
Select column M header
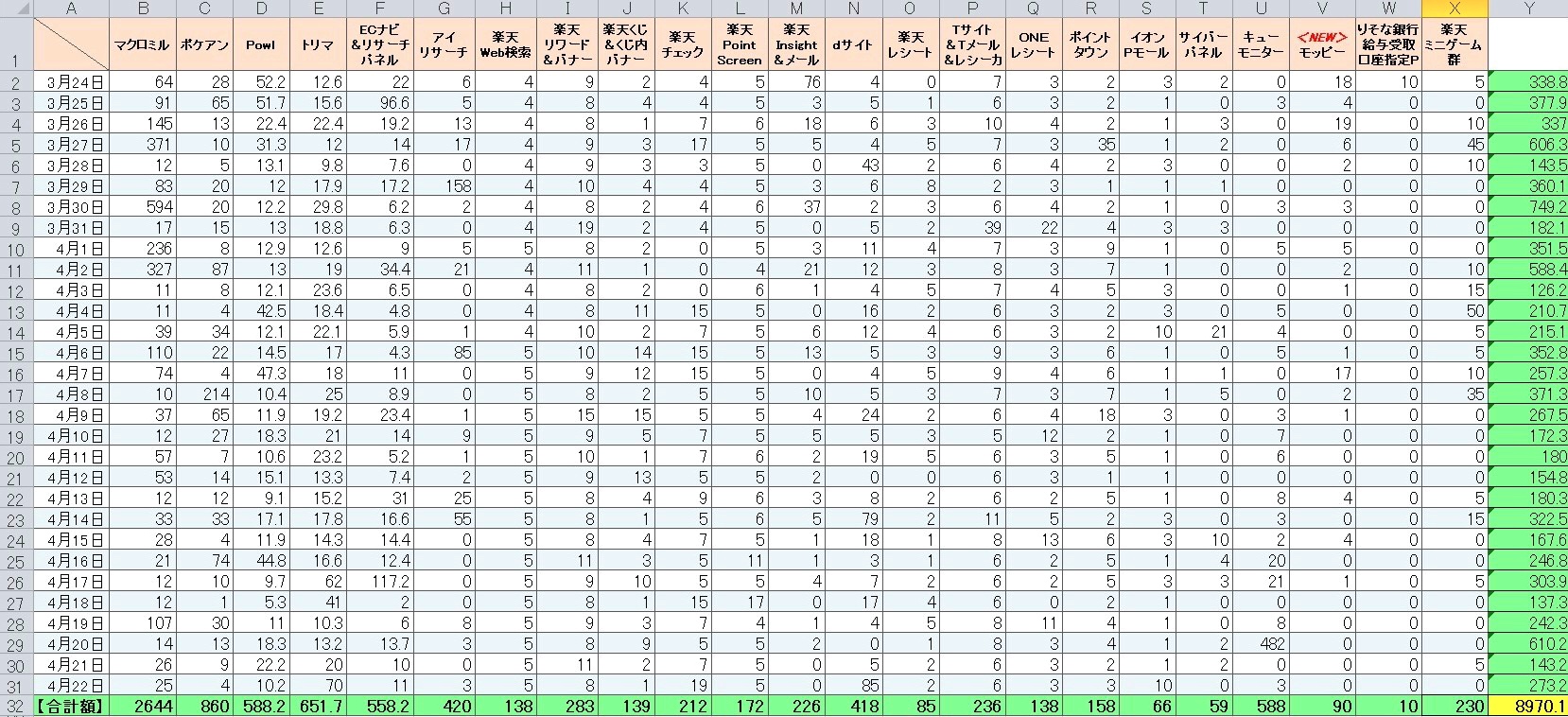click(795, 9)
